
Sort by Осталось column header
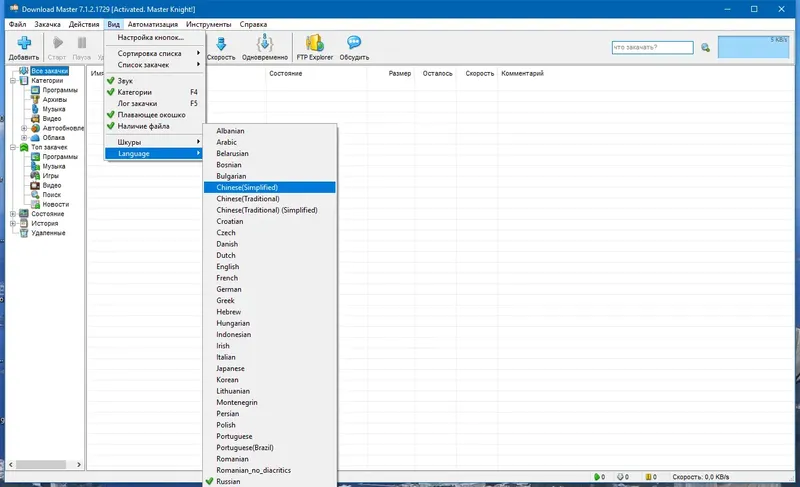[436, 73]
